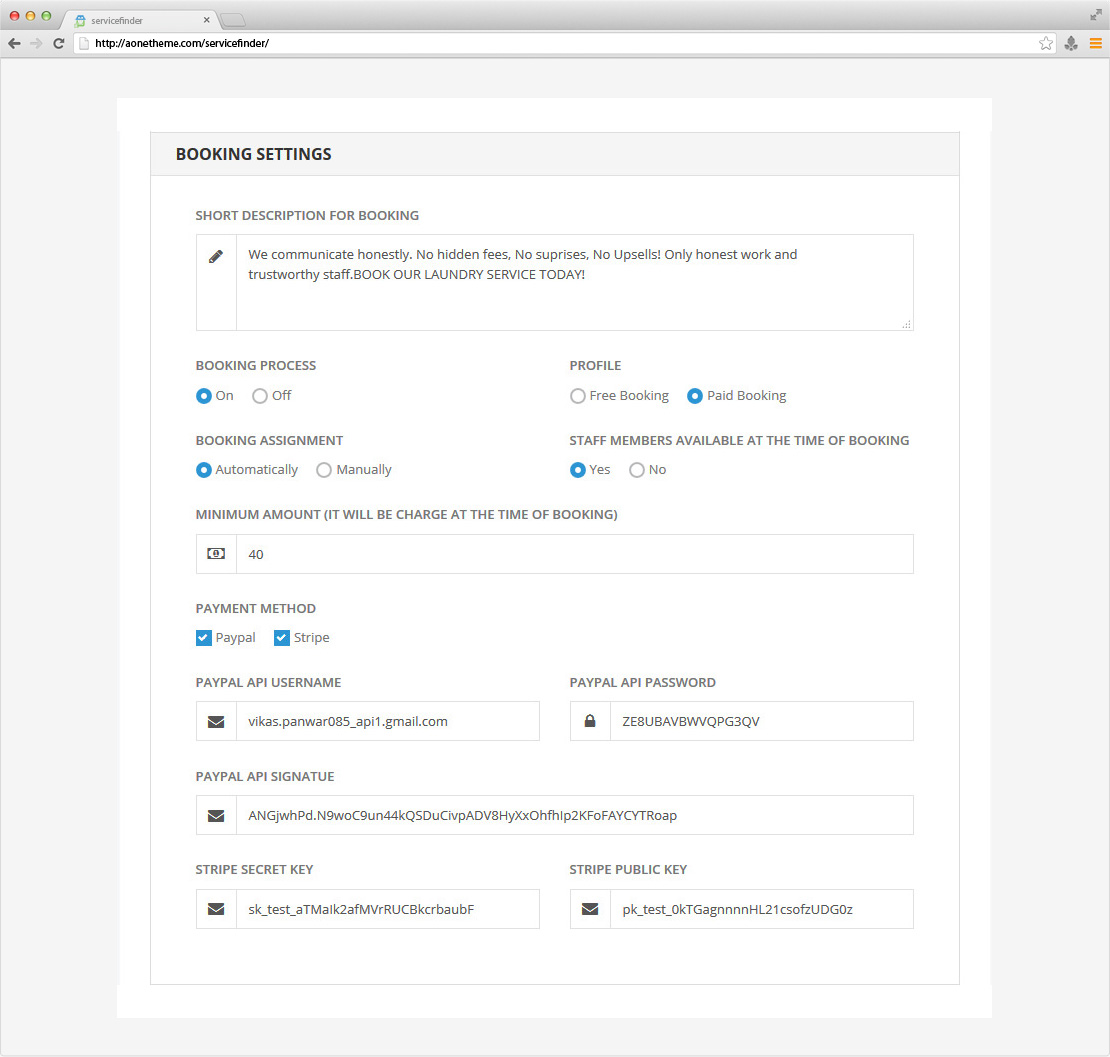Turn Booking Process to Off

click(260, 396)
